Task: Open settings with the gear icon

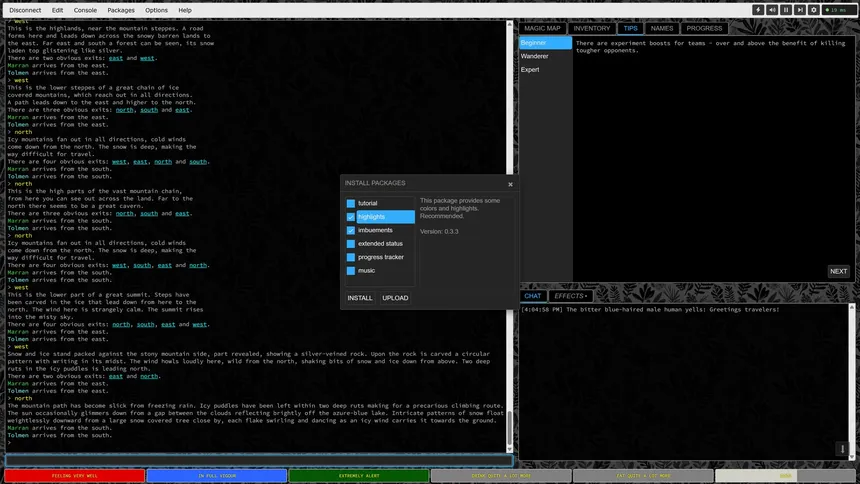Action: click(814, 10)
